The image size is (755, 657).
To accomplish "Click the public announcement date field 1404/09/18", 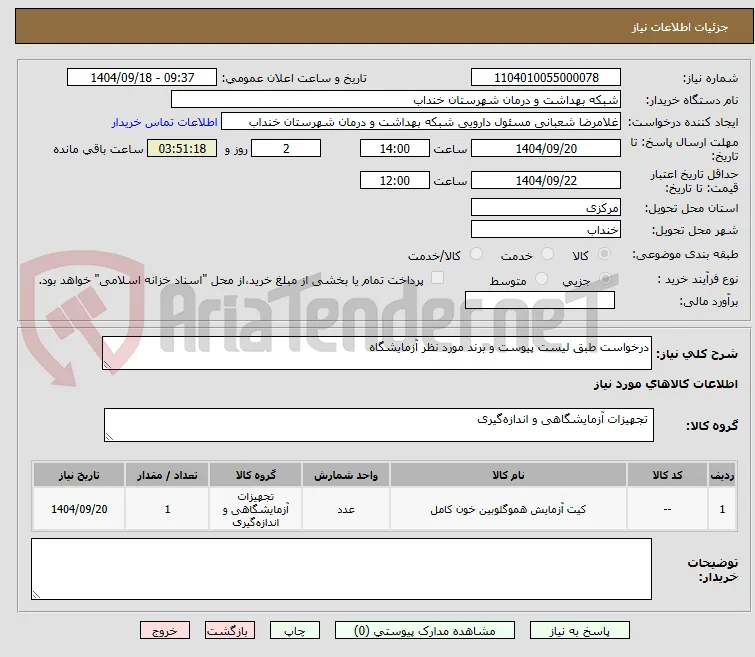I will 142,78.
